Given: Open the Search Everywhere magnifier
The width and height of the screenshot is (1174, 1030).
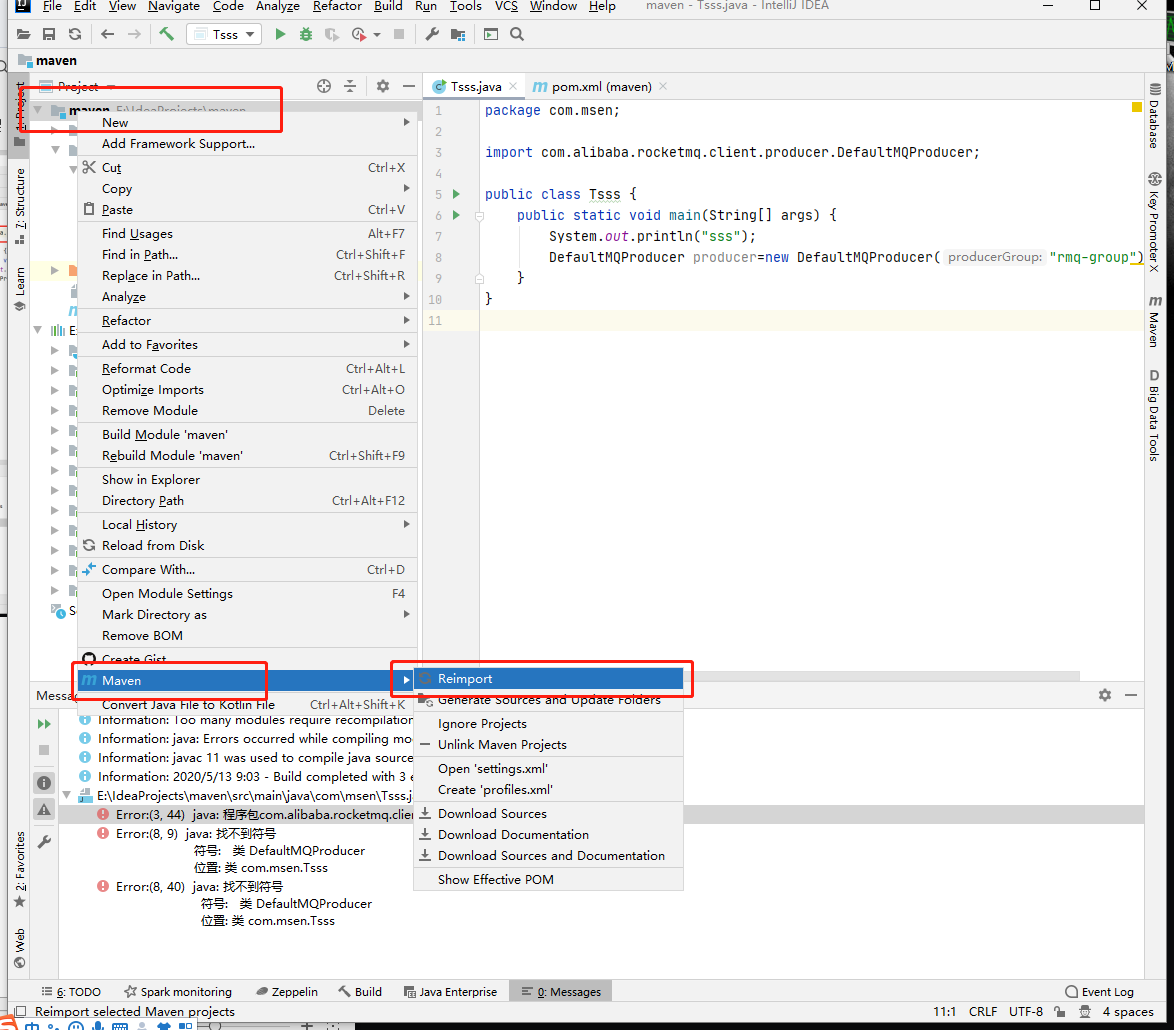Looking at the screenshot, I should click(515, 33).
